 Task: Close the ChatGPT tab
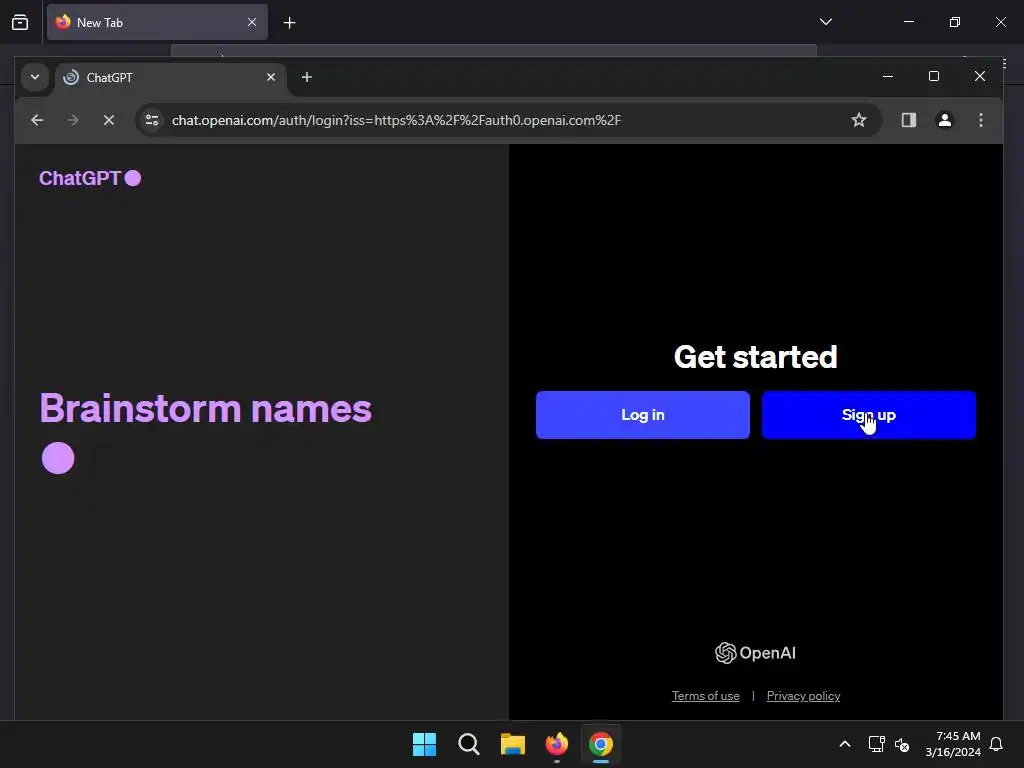point(271,77)
